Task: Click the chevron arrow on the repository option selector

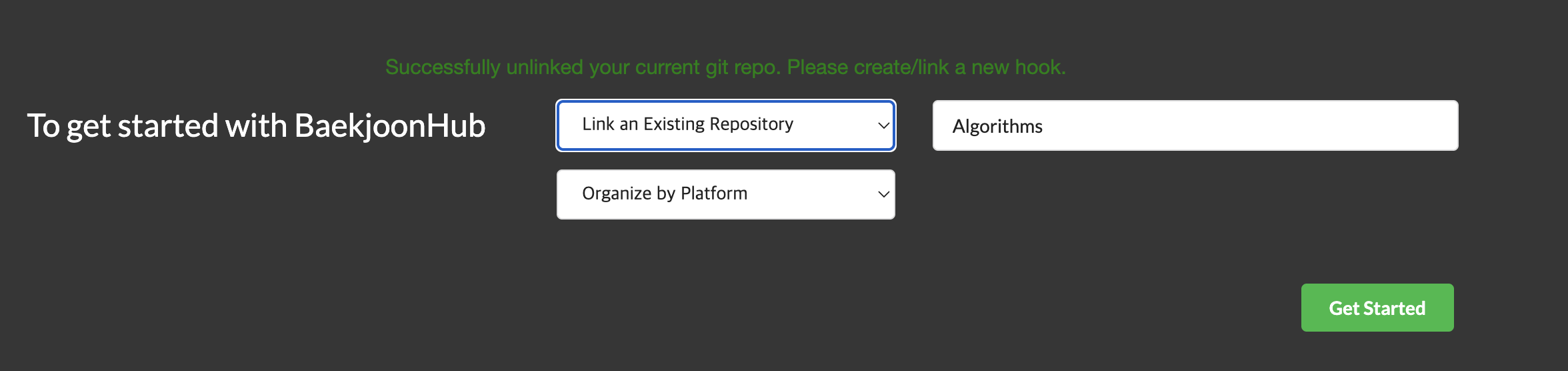Action: point(883,125)
